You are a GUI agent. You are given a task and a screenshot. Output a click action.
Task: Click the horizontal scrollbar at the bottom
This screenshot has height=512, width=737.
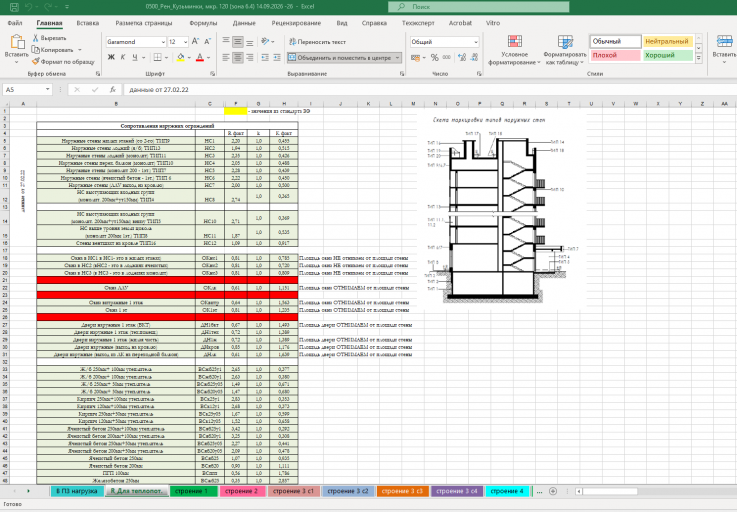click(609, 491)
